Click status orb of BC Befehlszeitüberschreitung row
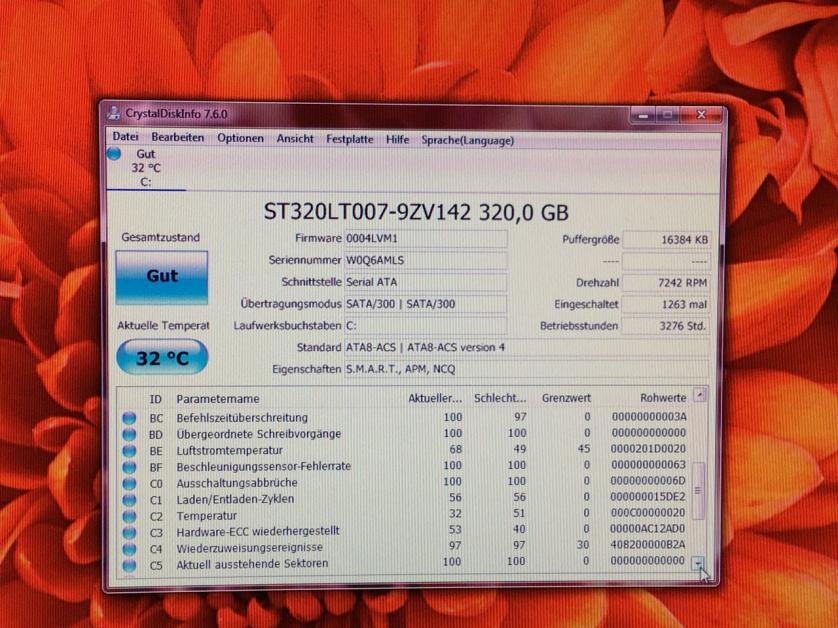Image resolution: width=838 pixels, height=628 pixels. point(129,418)
